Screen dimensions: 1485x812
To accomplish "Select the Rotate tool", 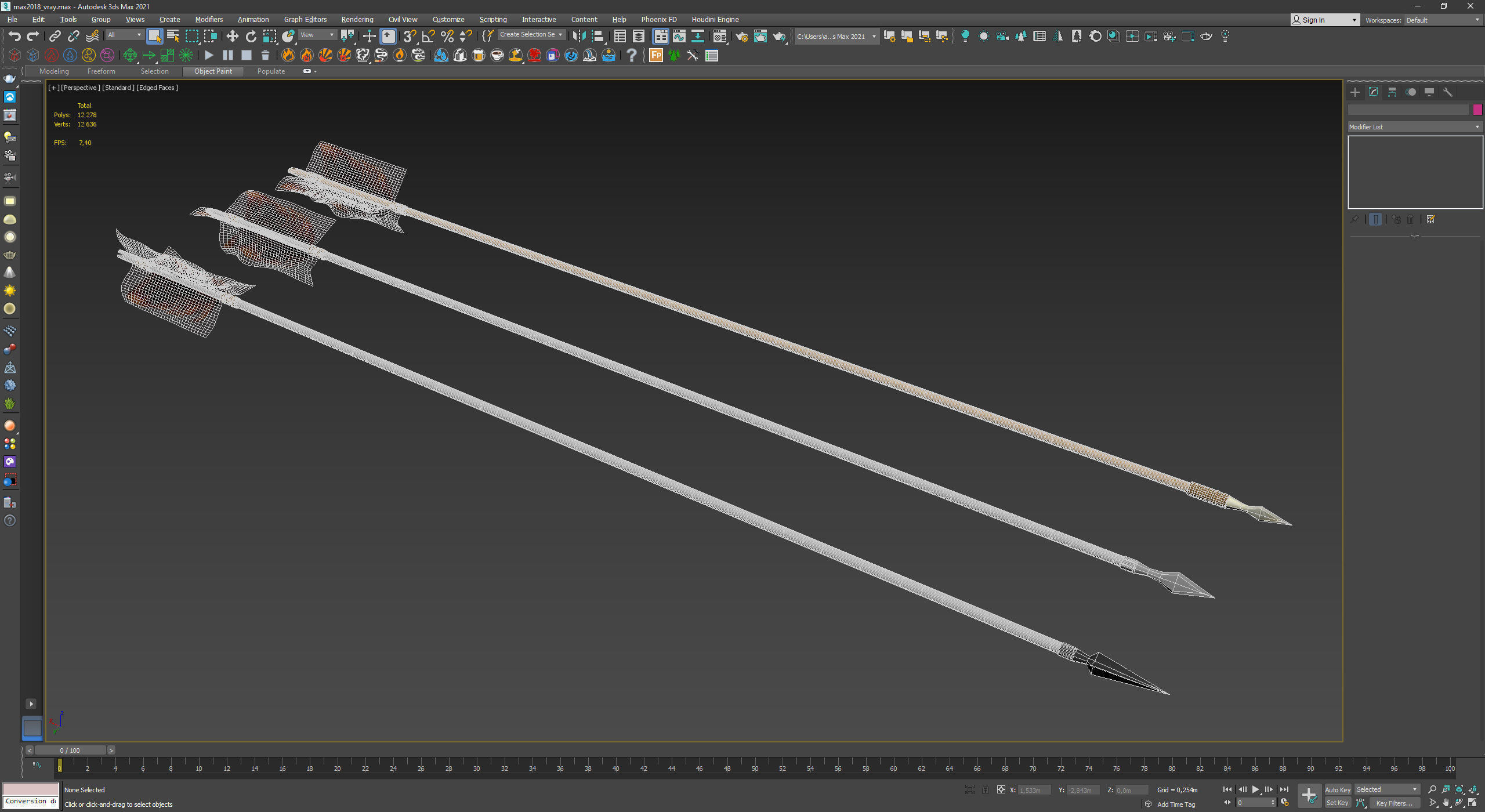I will point(251,37).
